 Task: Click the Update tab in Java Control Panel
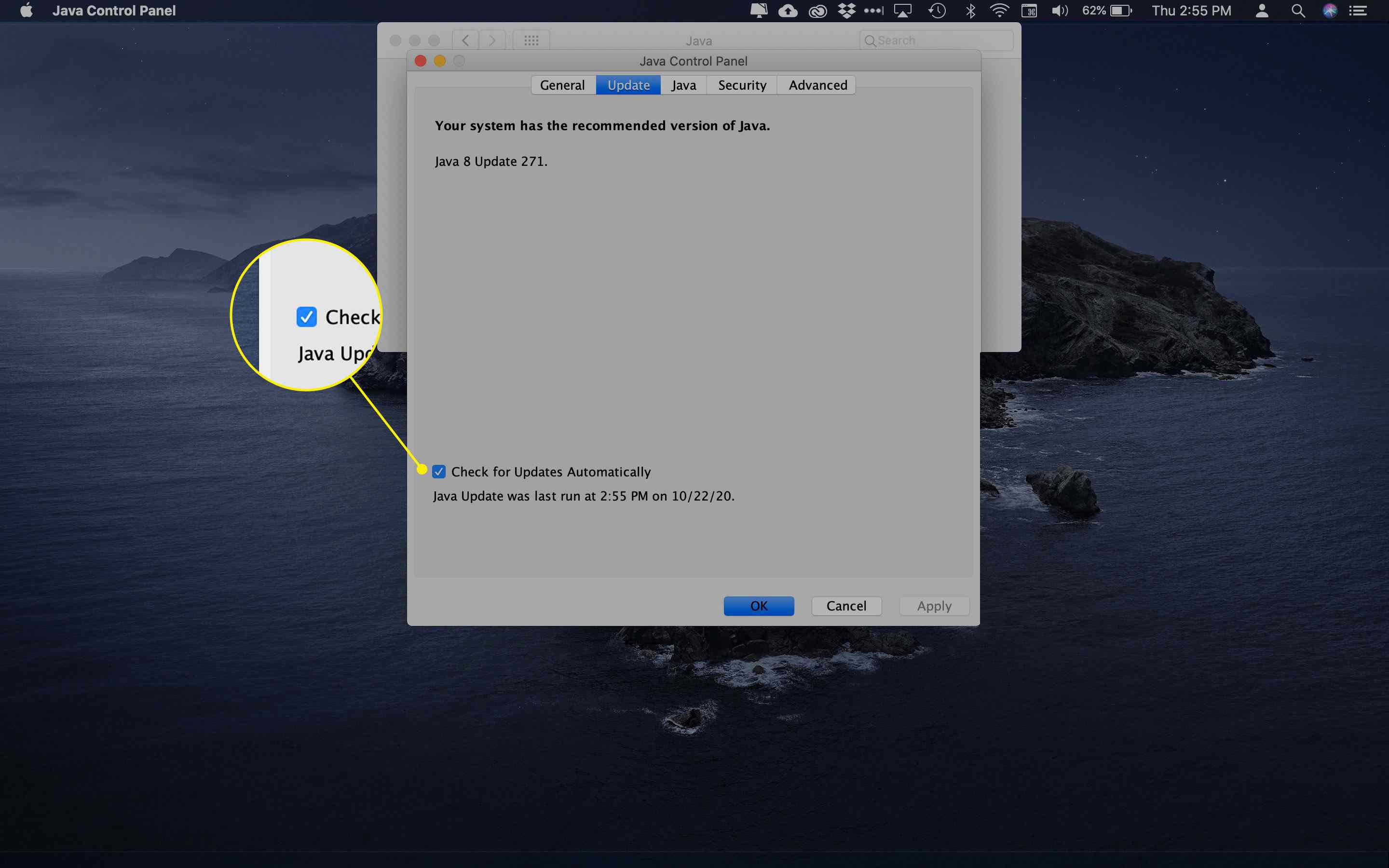coord(627,85)
